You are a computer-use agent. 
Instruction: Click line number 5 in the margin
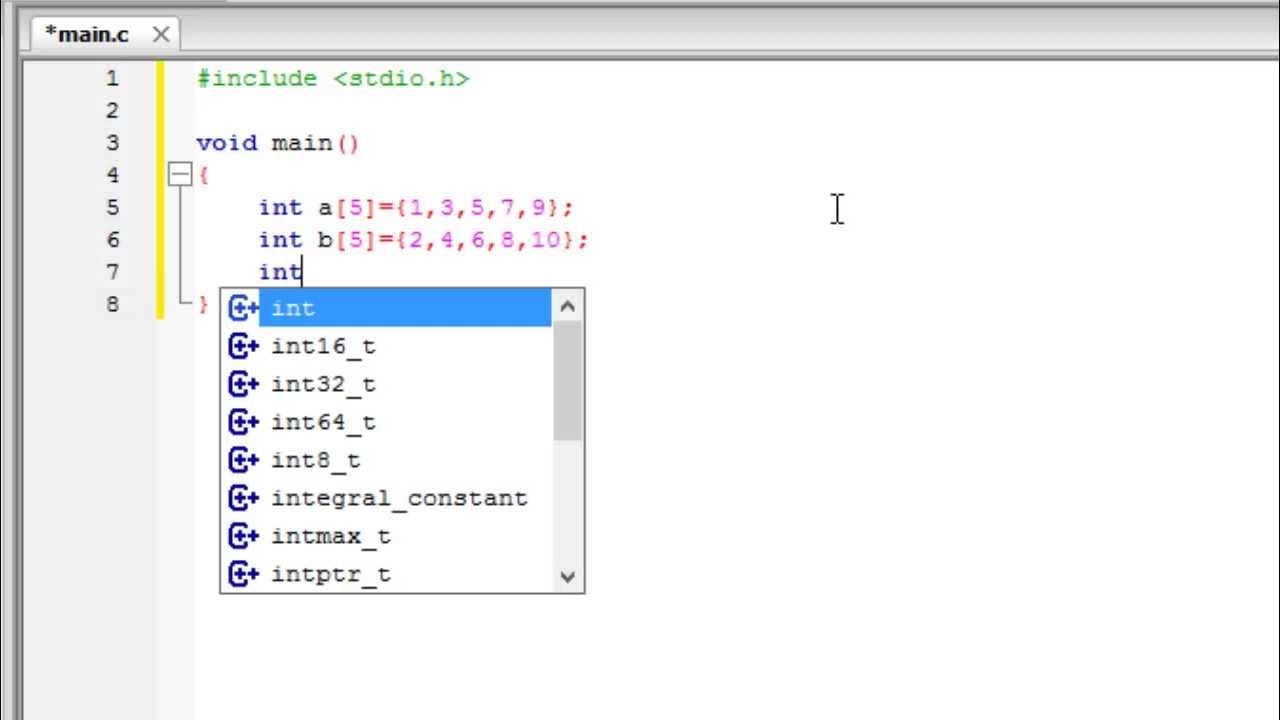point(112,207)
